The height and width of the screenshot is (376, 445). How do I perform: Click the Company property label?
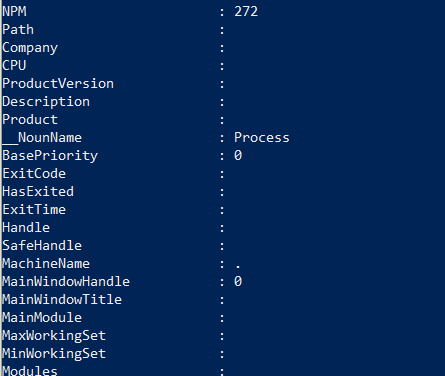click(30, 48)
